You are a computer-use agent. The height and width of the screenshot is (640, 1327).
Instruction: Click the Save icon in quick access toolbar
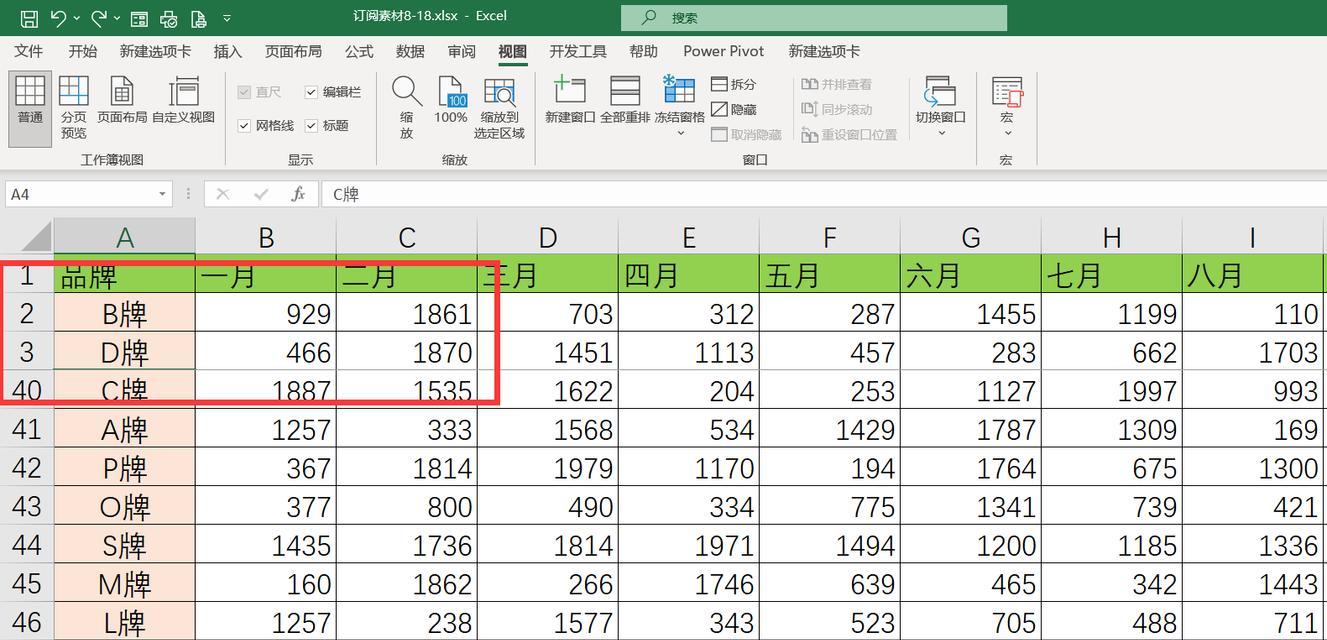[x=29, y=18]
